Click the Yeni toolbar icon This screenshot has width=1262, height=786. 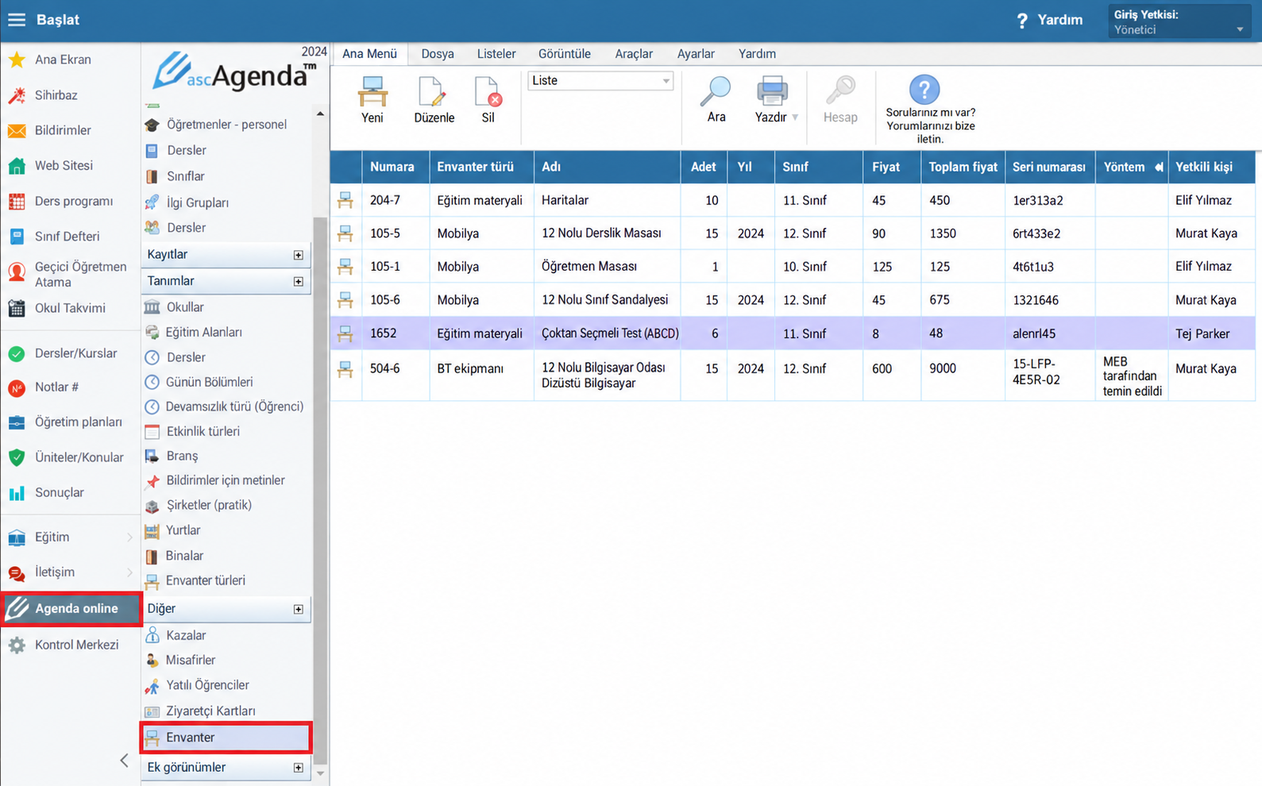click(x=372, y=91)
